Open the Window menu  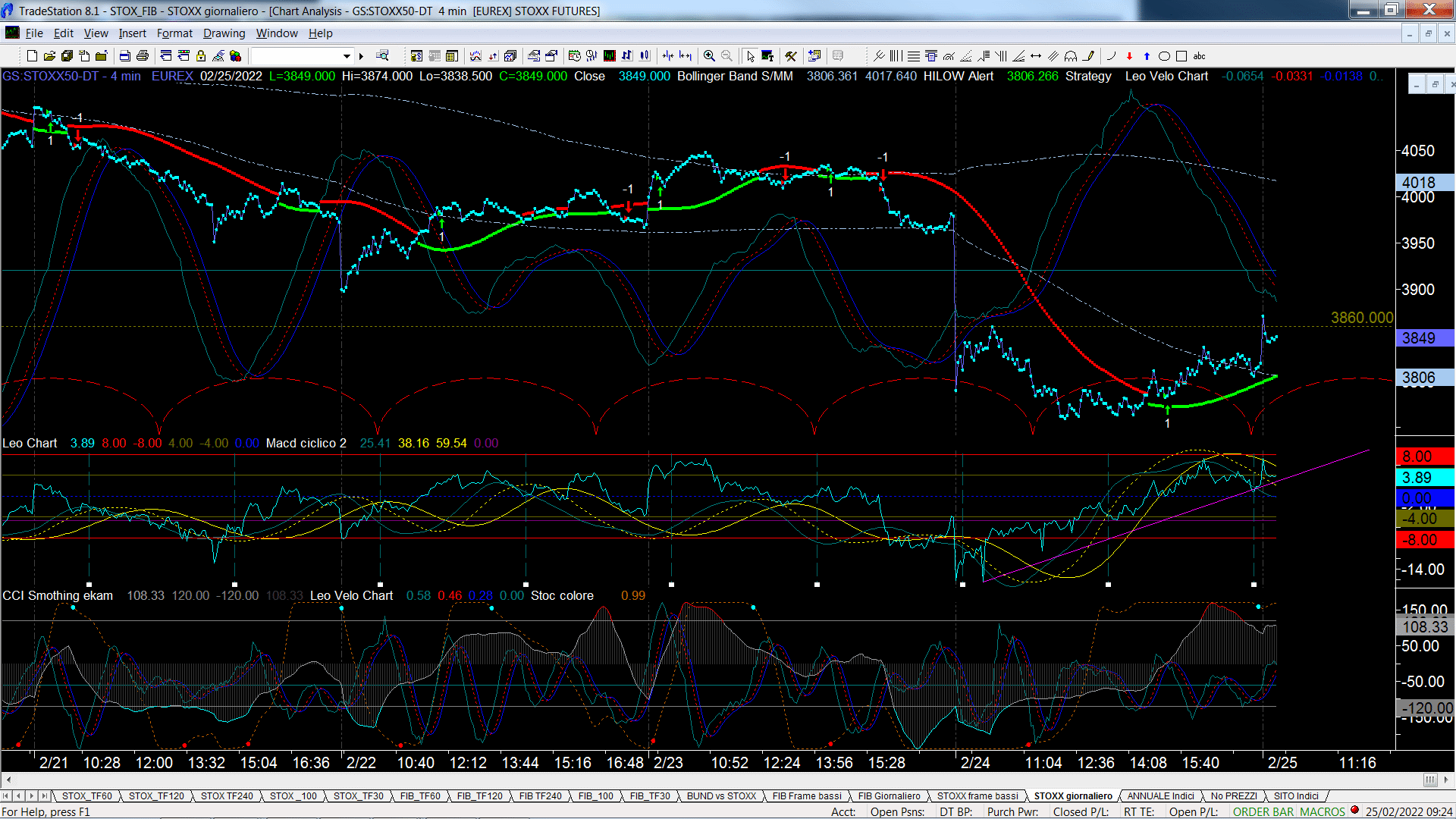pyautogui.click(x=277, y=33)
